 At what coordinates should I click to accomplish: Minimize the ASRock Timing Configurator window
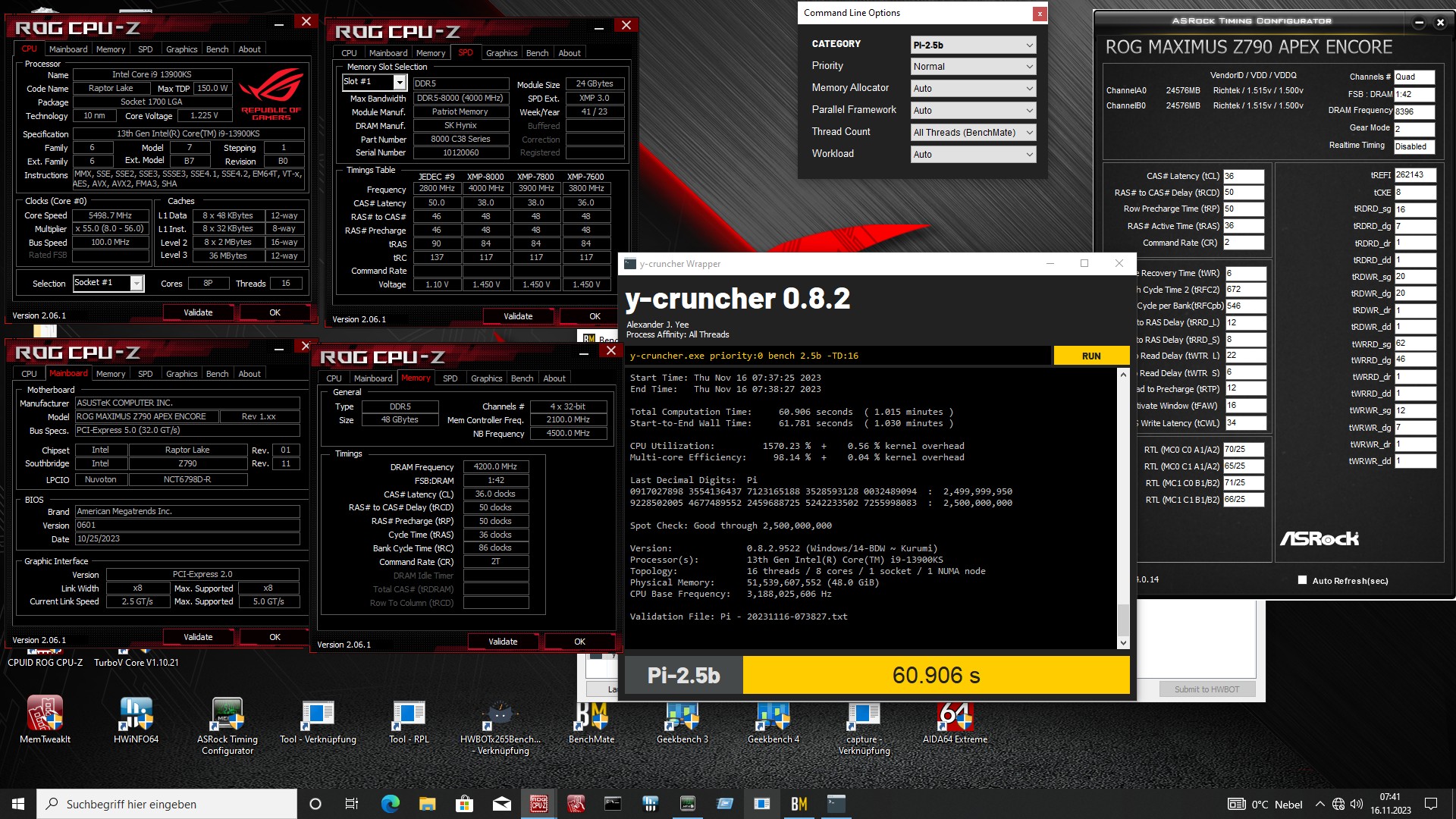(1419, 23)
